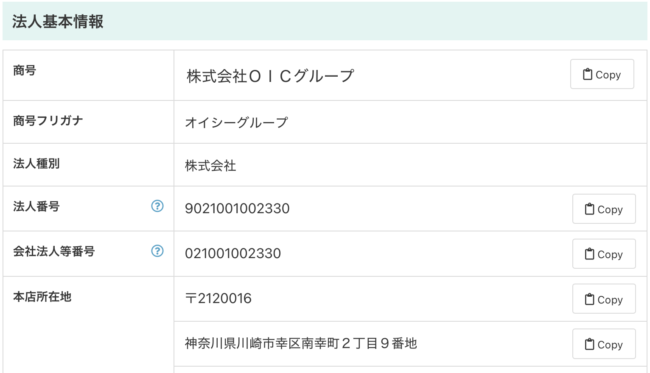The height and width of the screenshot is (373, 650).
Task: Click the postal code text 〒2120016
Action: click(218, 298)
